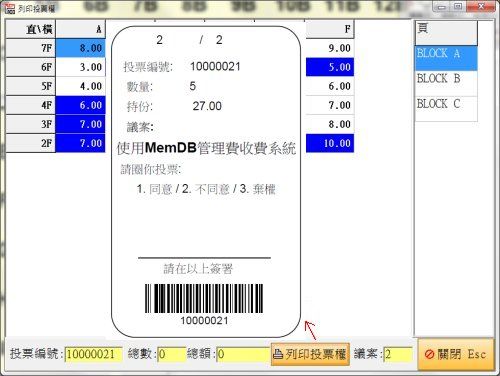
Task: Select BLOCK A in the page list
Action: coord(446,58)
